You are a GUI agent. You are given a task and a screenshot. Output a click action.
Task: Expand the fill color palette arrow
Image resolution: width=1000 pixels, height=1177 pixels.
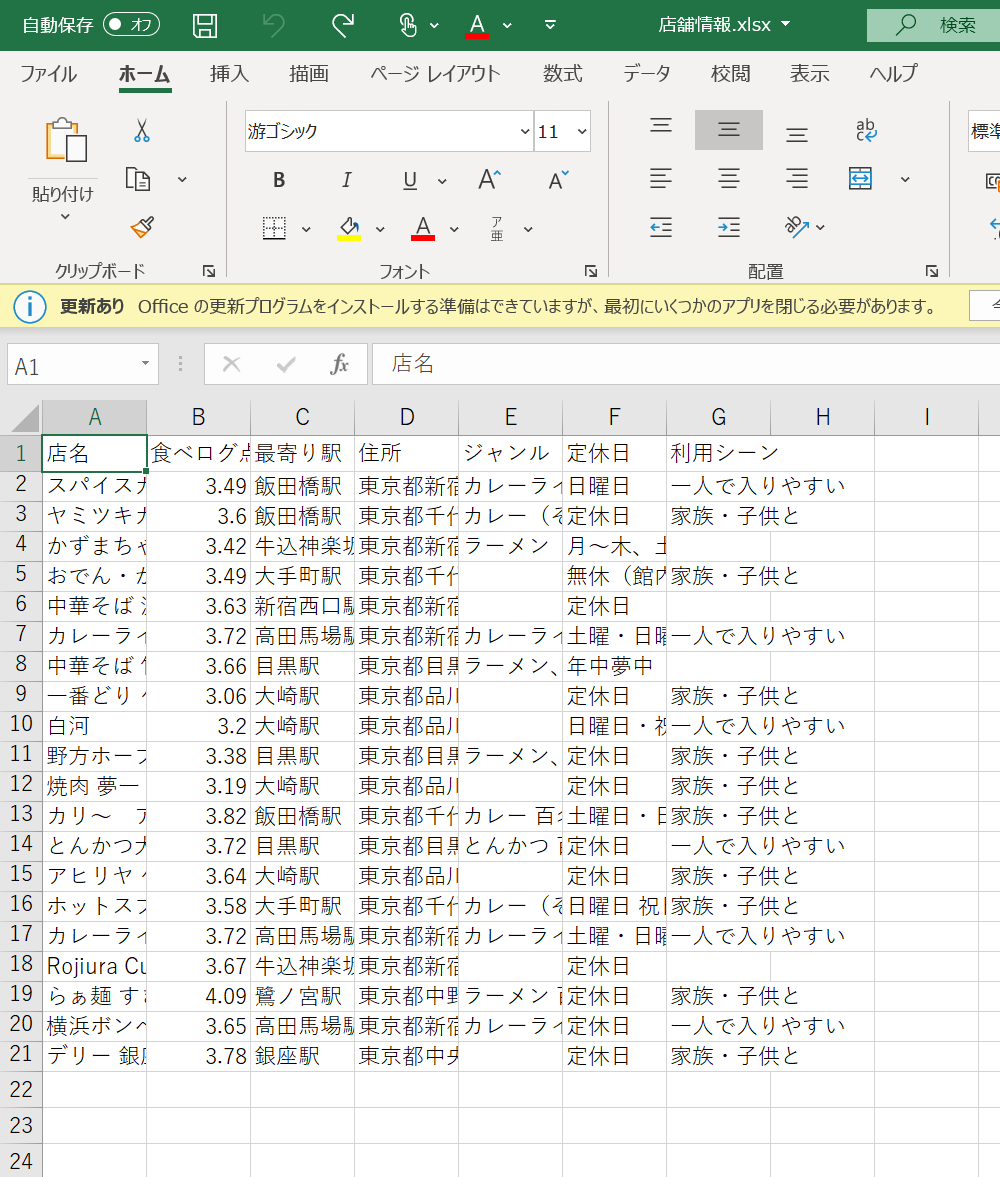point(380,229)
